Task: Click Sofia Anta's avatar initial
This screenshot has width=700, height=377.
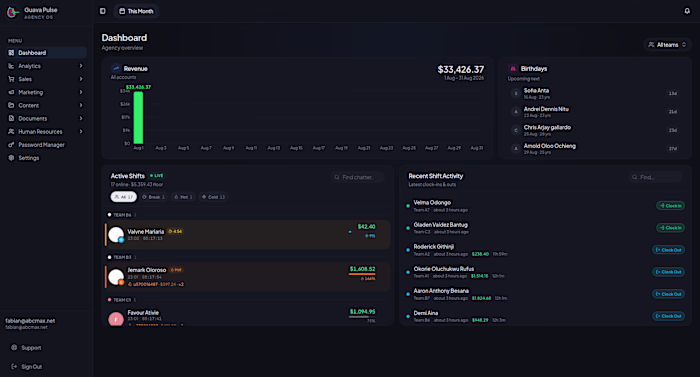Action: [516, 93]
